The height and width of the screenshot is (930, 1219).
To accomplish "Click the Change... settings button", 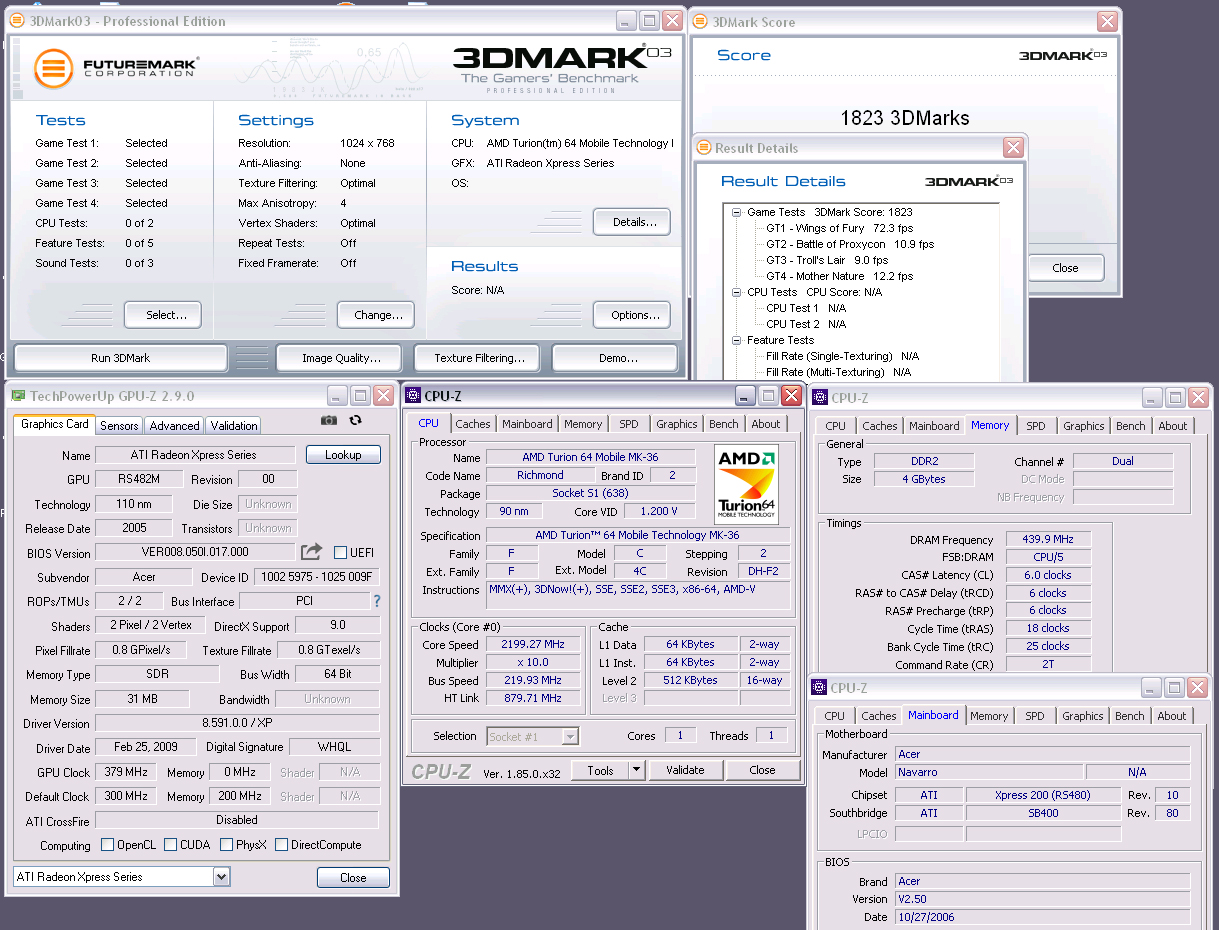I will pyautogui.click(x=376, y=315).
